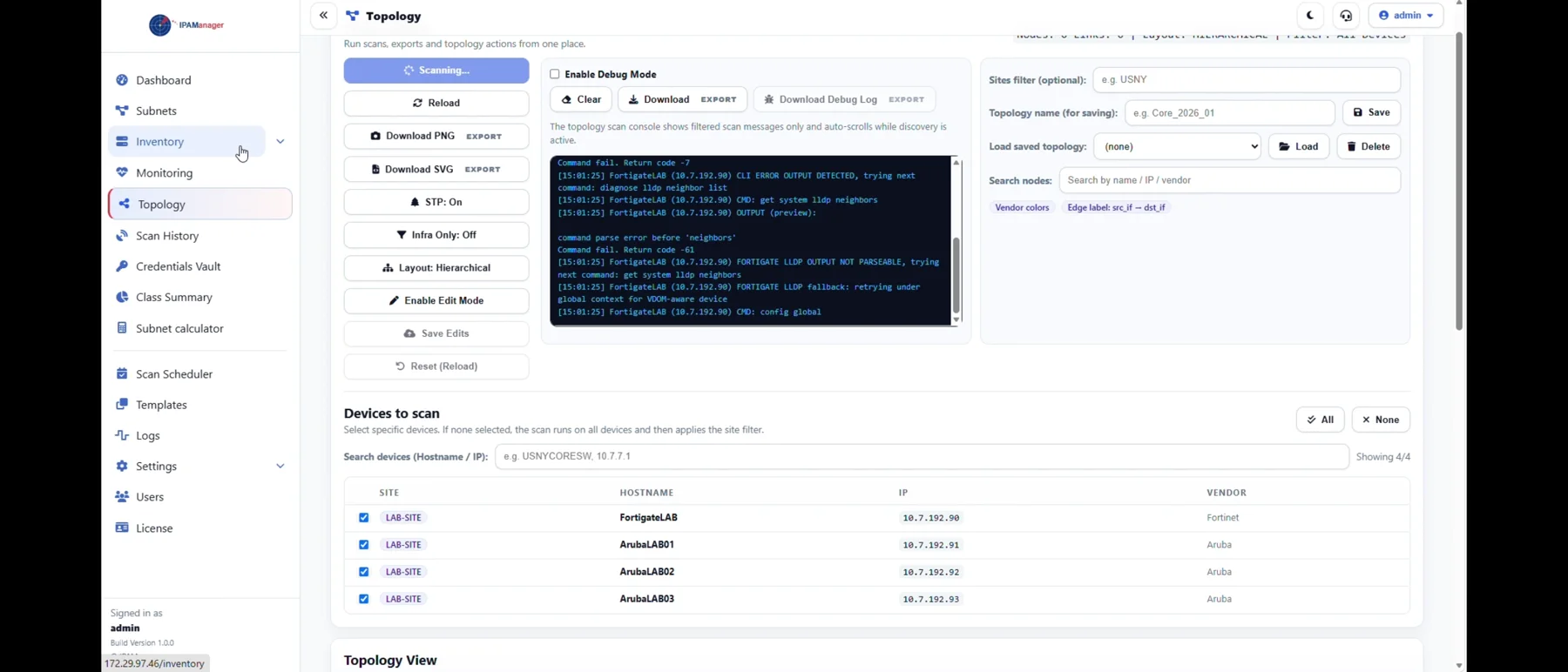Expand Settings submenu chevron
1568x672 pixels.
pyautogui.click(x=280, y=467)
